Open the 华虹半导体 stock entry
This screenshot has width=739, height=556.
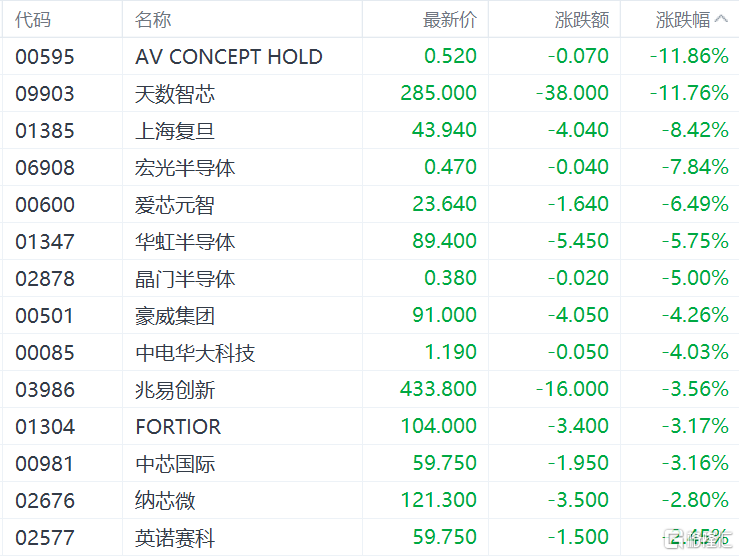click(185, 242)
